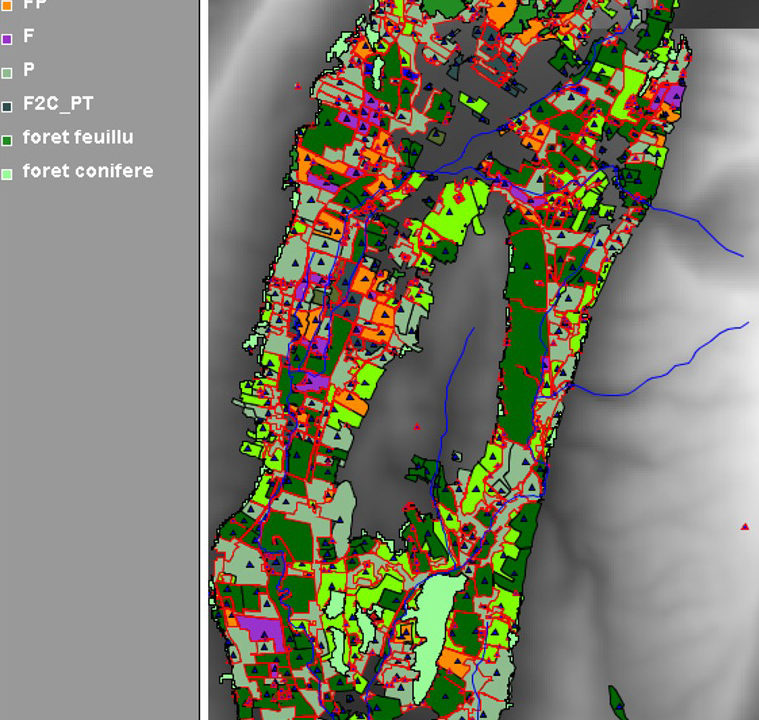Click the F class label in legend
The image size is (759, 720).
click(x=29, y=37)
